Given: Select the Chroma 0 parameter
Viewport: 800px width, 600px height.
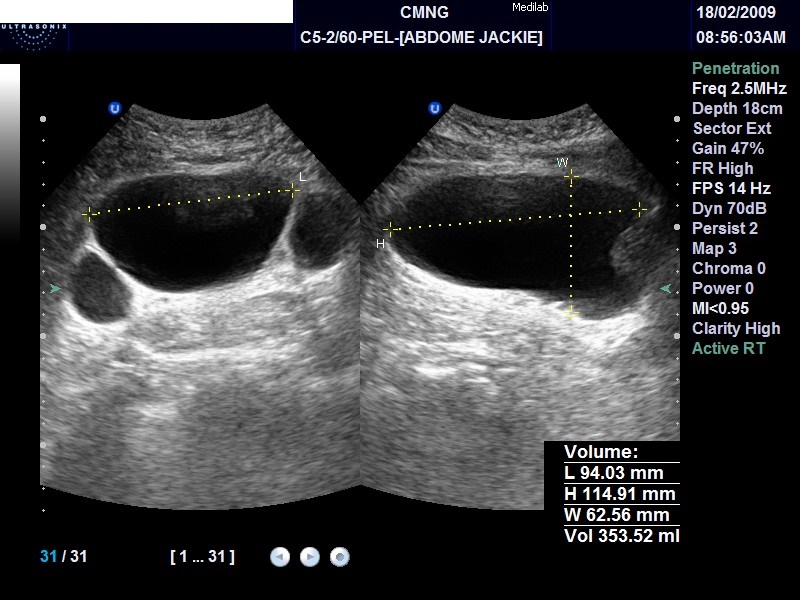Looking at the screenshot, I should pos(729,268).
